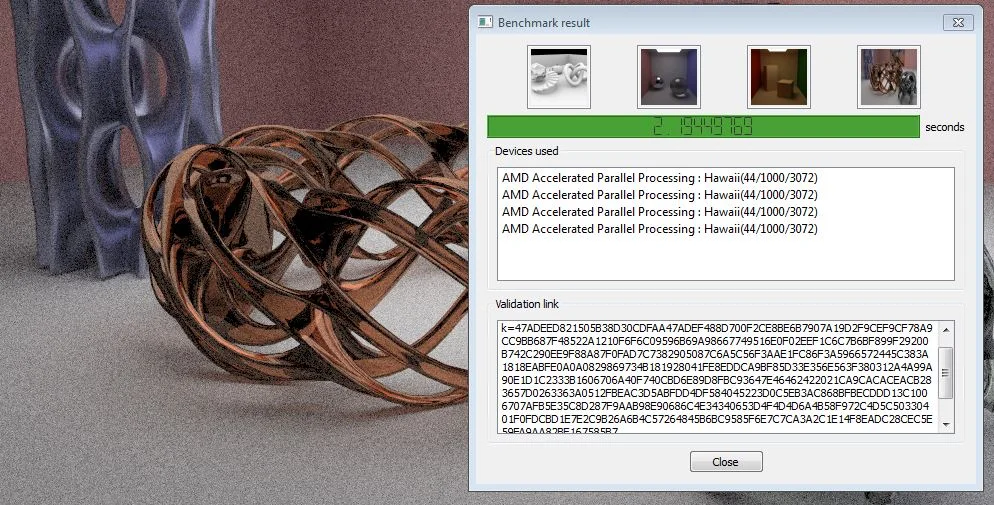
Task: Click the 'seconds' label beside result bar
Action: point(945,127)
